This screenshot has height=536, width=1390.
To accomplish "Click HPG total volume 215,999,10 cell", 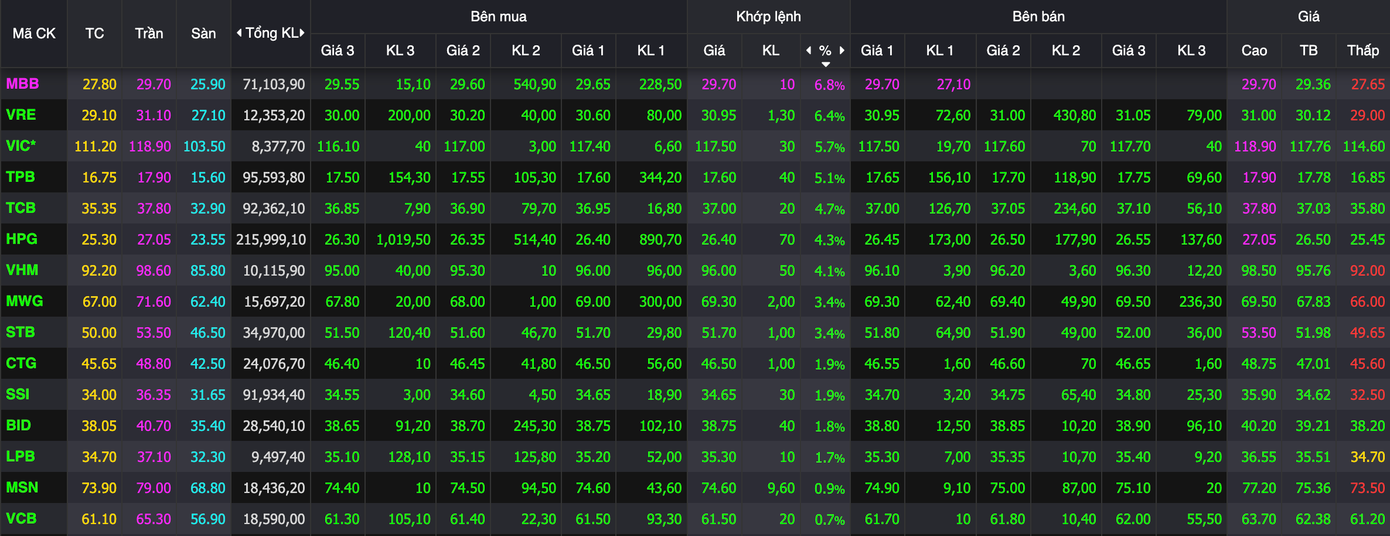I will point(273,240).
